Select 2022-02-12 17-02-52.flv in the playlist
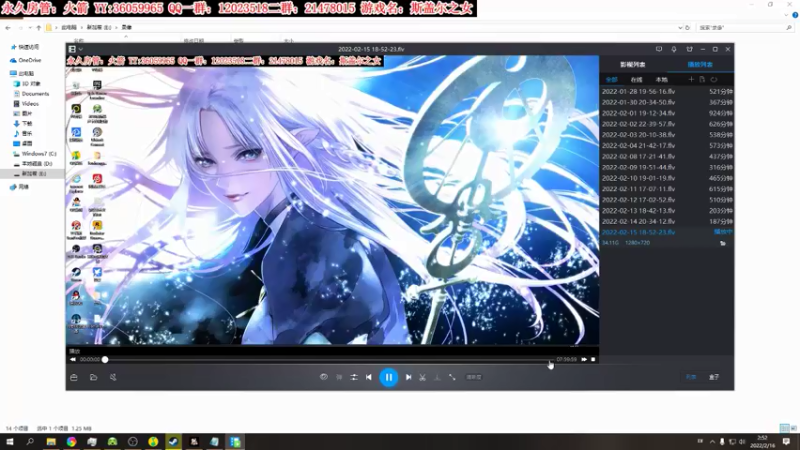Image resolution: width=800 pixels, height=450 pixels. [667, 200]
